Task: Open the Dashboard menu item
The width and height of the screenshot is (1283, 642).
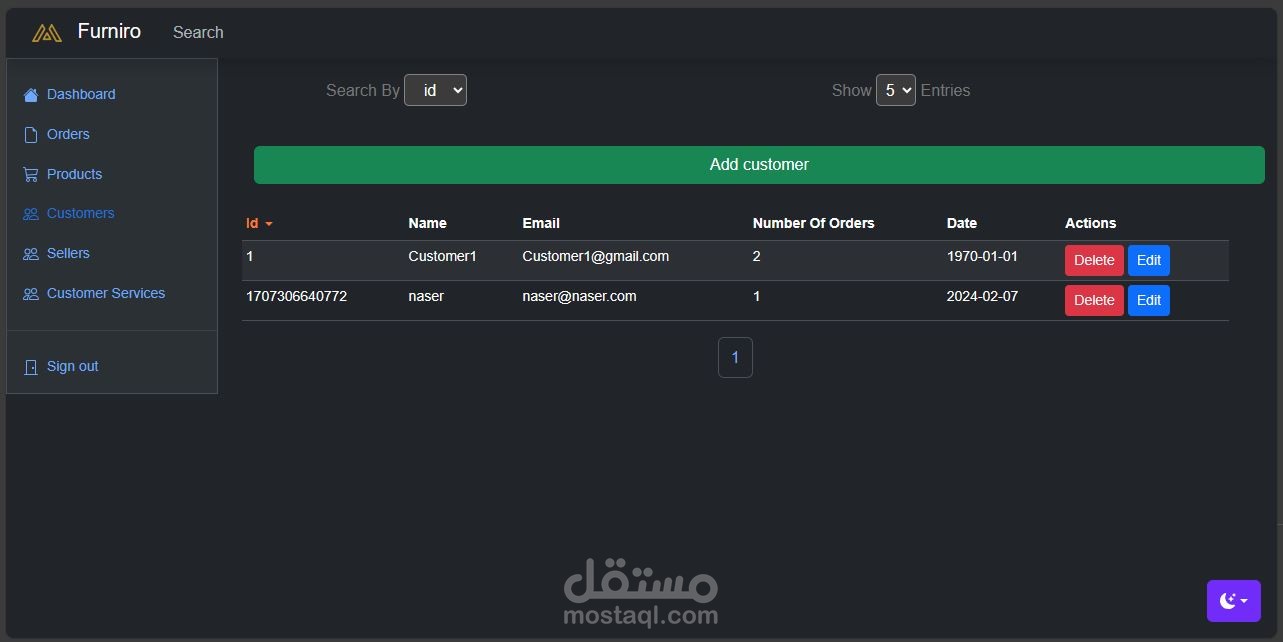Action: [81, 94]
